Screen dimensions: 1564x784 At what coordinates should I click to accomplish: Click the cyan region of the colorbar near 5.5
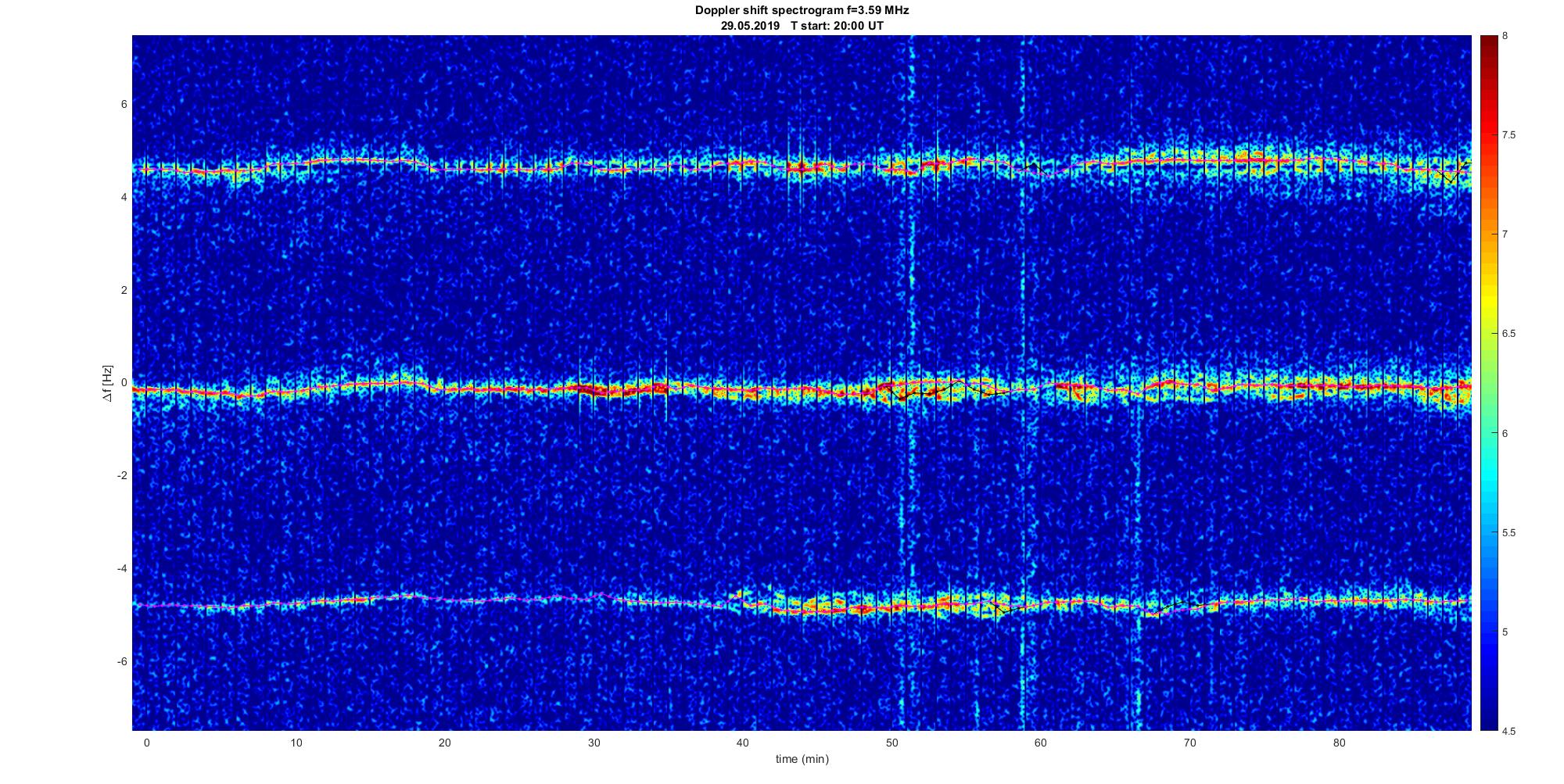1487,532
